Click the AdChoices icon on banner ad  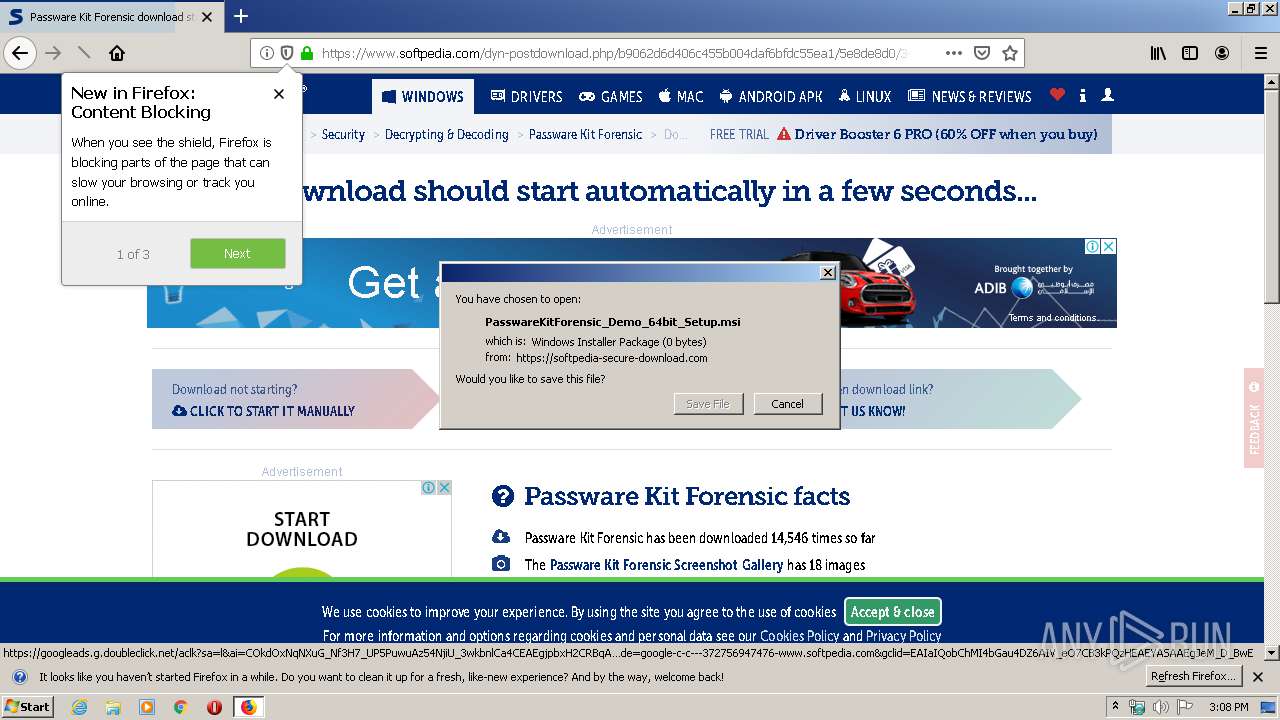click(1093, 246)
